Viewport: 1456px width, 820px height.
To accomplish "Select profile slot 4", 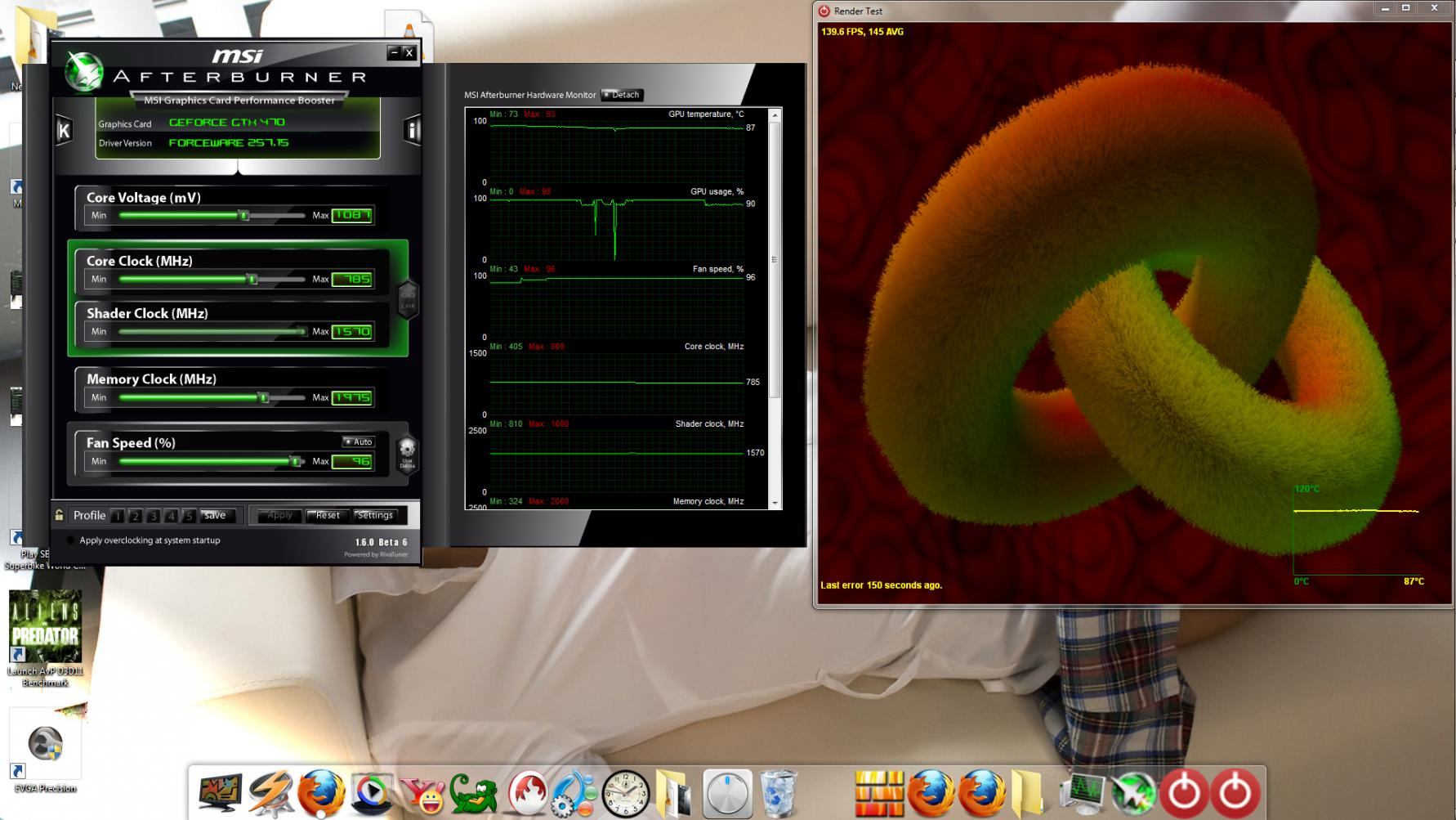I will [171, 516].
